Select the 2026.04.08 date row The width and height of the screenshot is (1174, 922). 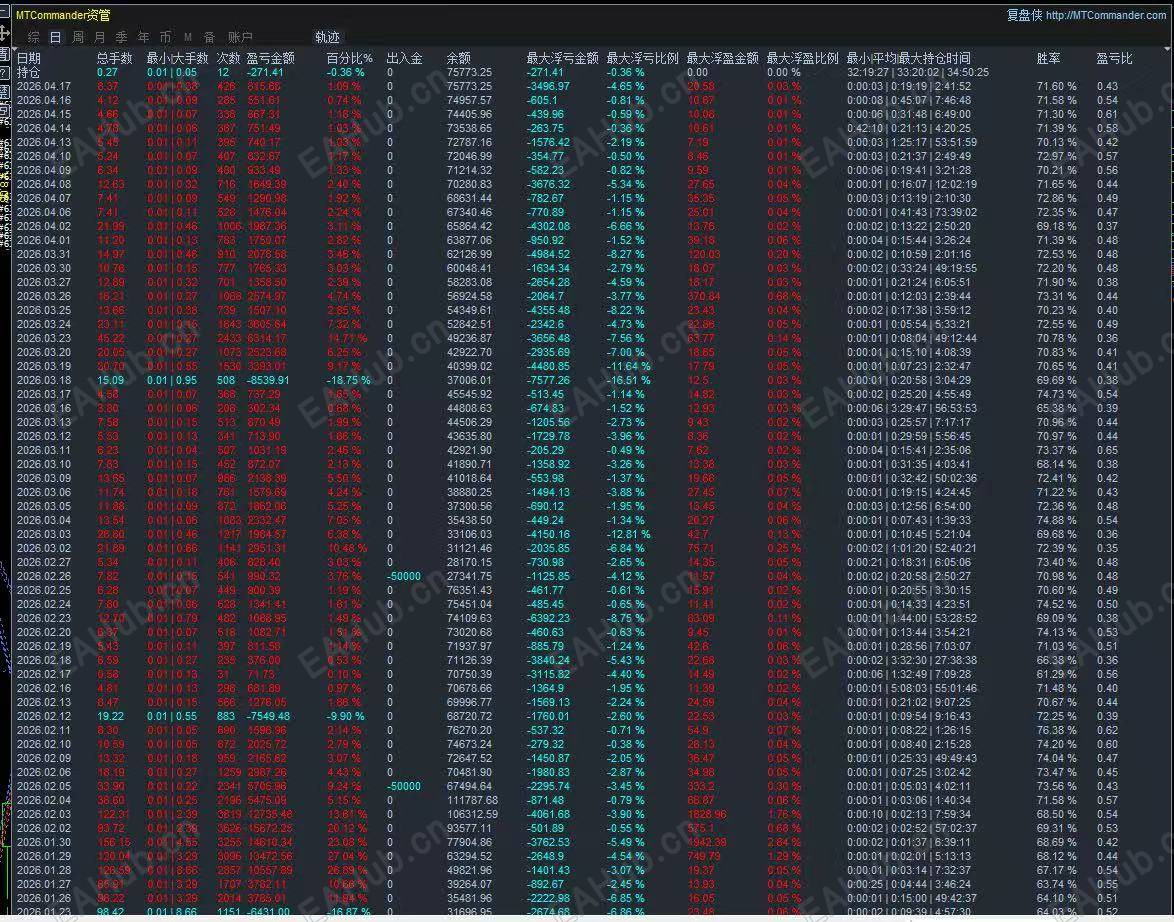click(x=44, y=184)
